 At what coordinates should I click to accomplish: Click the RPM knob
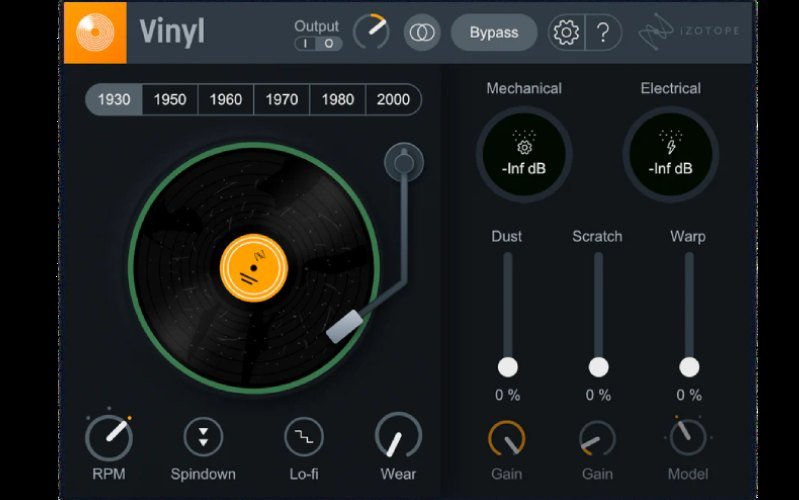coord(109,437)
